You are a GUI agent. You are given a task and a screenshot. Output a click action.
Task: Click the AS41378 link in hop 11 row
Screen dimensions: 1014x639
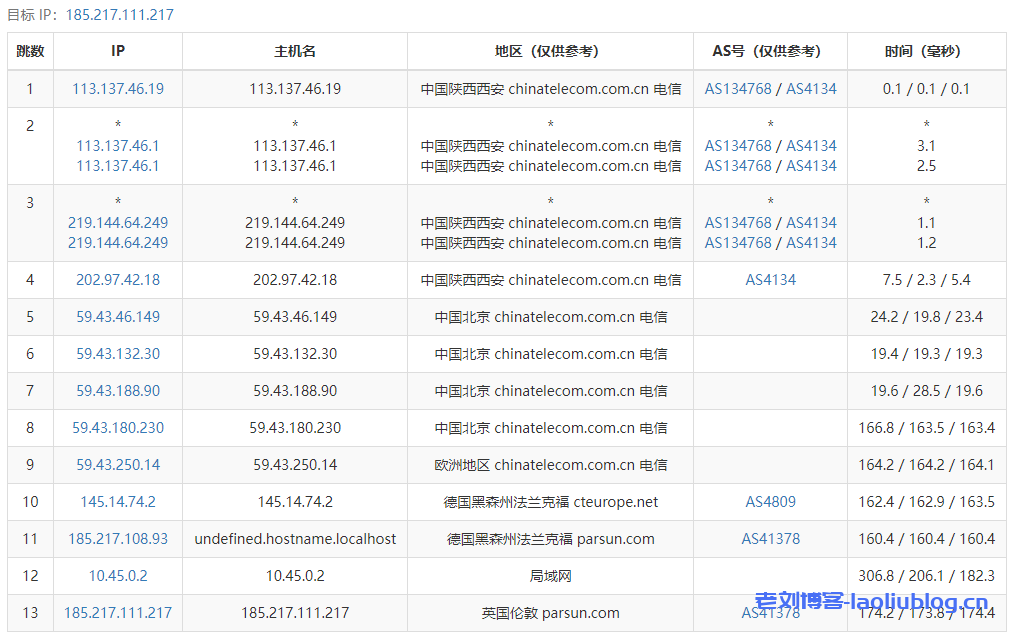click(770, 539)
